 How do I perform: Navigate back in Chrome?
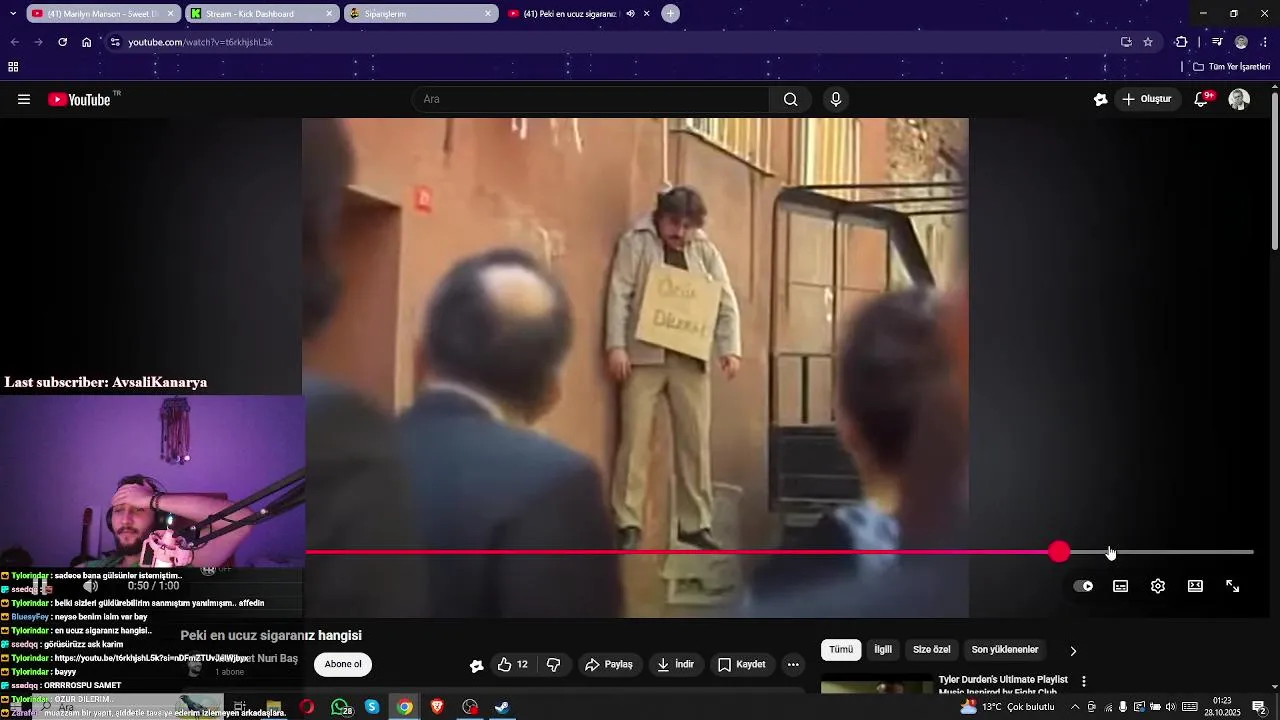tap(14, 42)
